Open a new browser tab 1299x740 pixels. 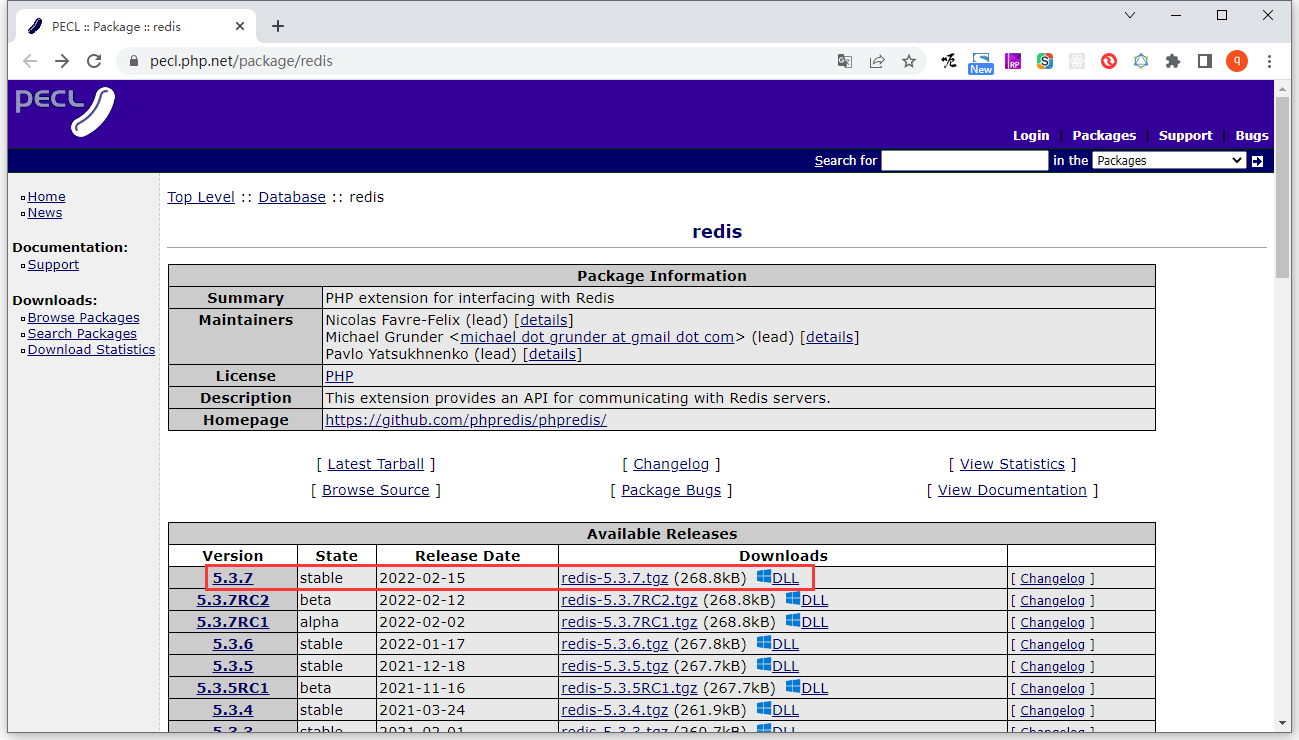tap(278, 26)
